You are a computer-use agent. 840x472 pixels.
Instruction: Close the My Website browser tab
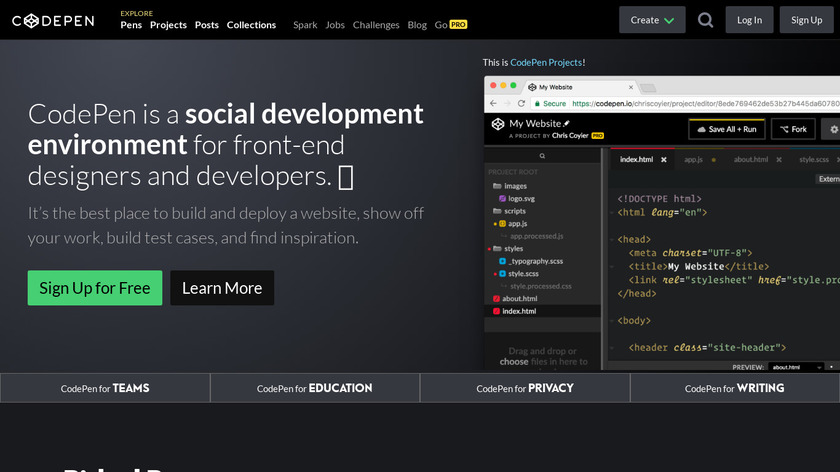pos(631,87)
